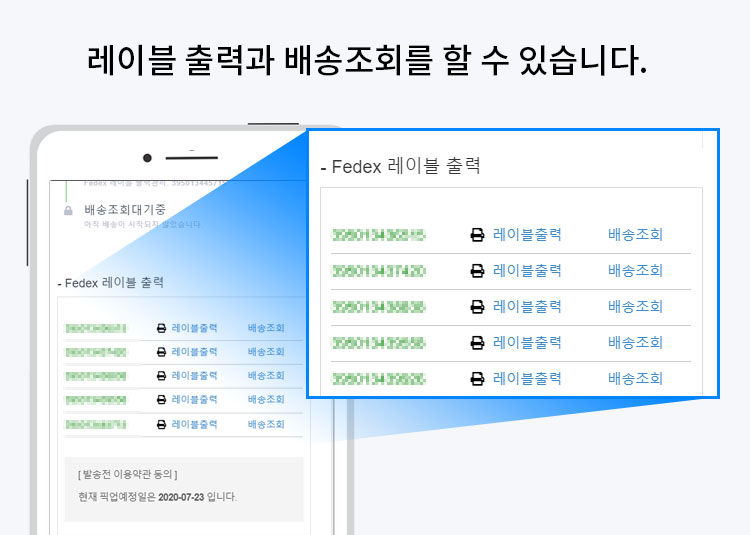Click '[ 발송전 이용약관 동의 ]' text on phone

(127, 474)
